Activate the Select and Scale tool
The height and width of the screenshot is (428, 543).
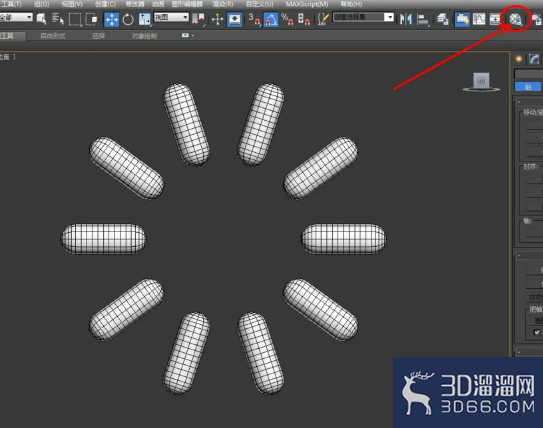tap(144, 19)
